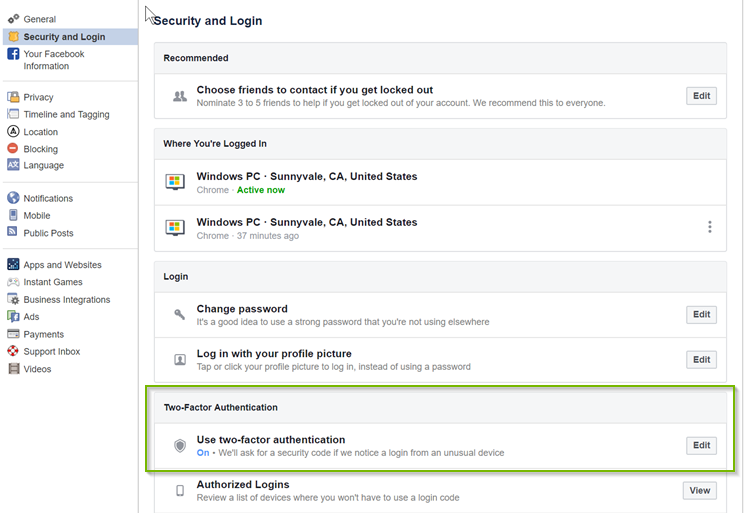
Task: Click the 'Change password' title
Action: click(x=242, y=308)
